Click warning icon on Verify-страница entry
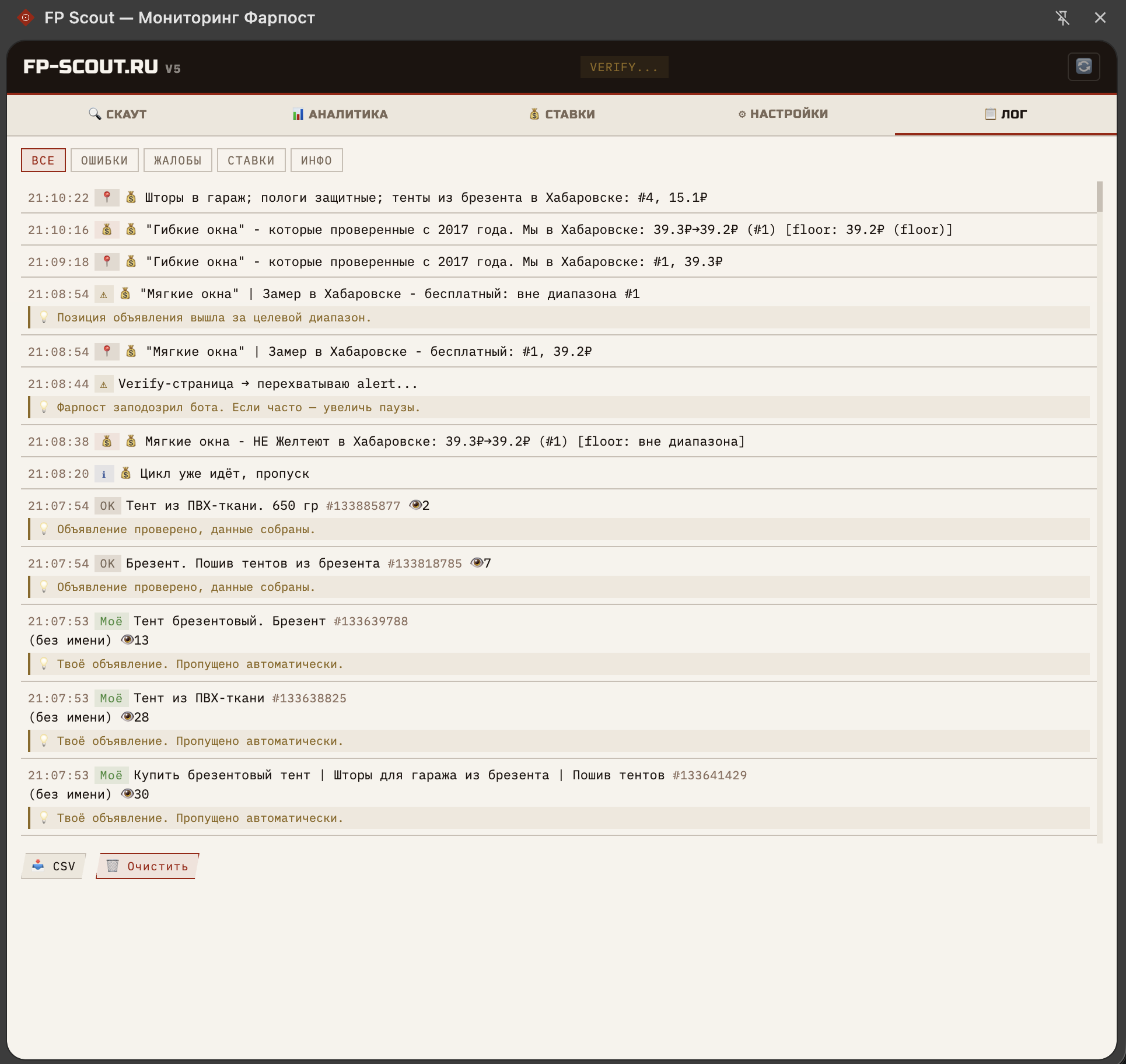 (104, 384)
